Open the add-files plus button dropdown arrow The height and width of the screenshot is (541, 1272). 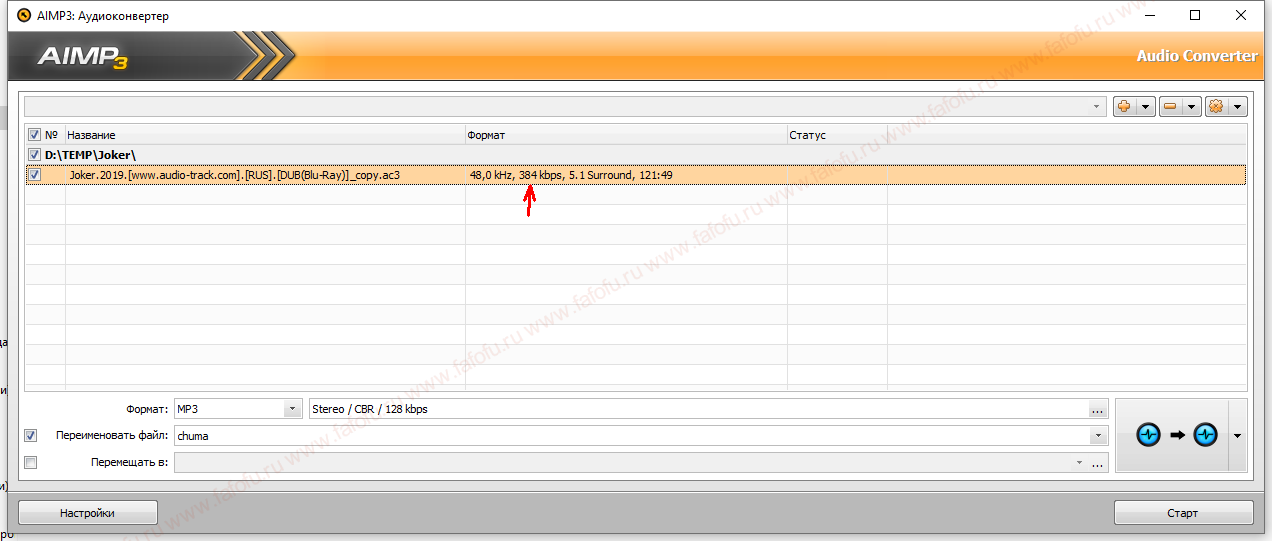[x=1145, y=106]
